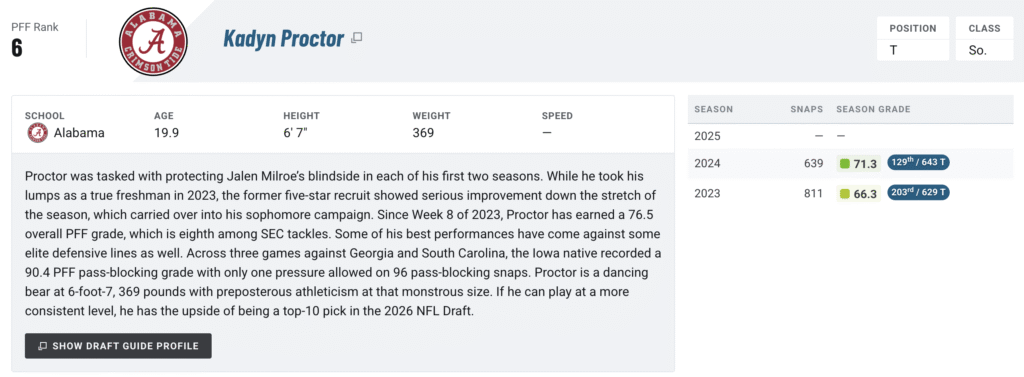The width and height of the screenshot is (1024, 377).
Task: Select the 203rd / 629 T rank badge
Action: click(918, 193)
